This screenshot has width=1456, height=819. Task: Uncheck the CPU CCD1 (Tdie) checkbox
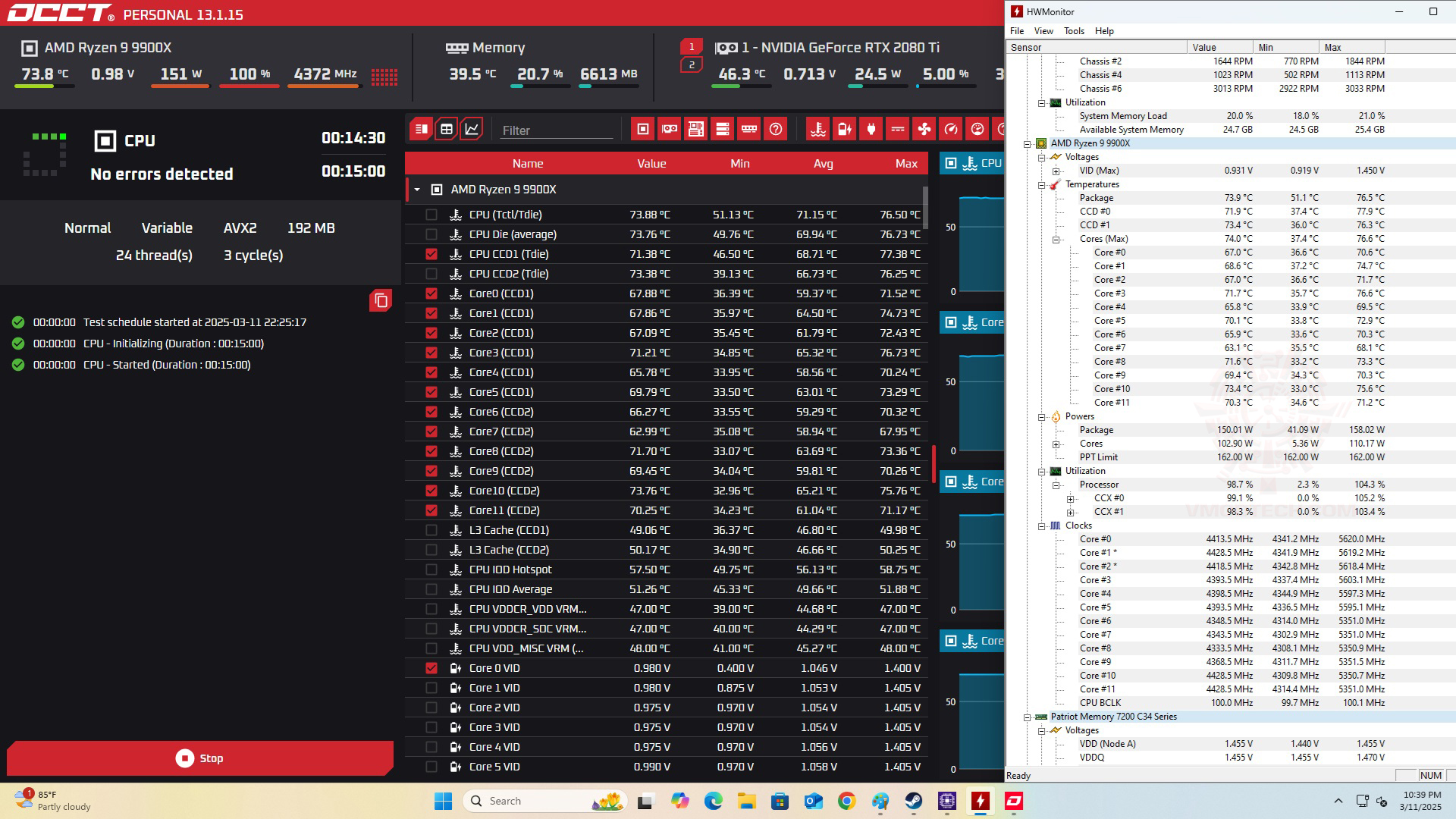pos(431,254)
